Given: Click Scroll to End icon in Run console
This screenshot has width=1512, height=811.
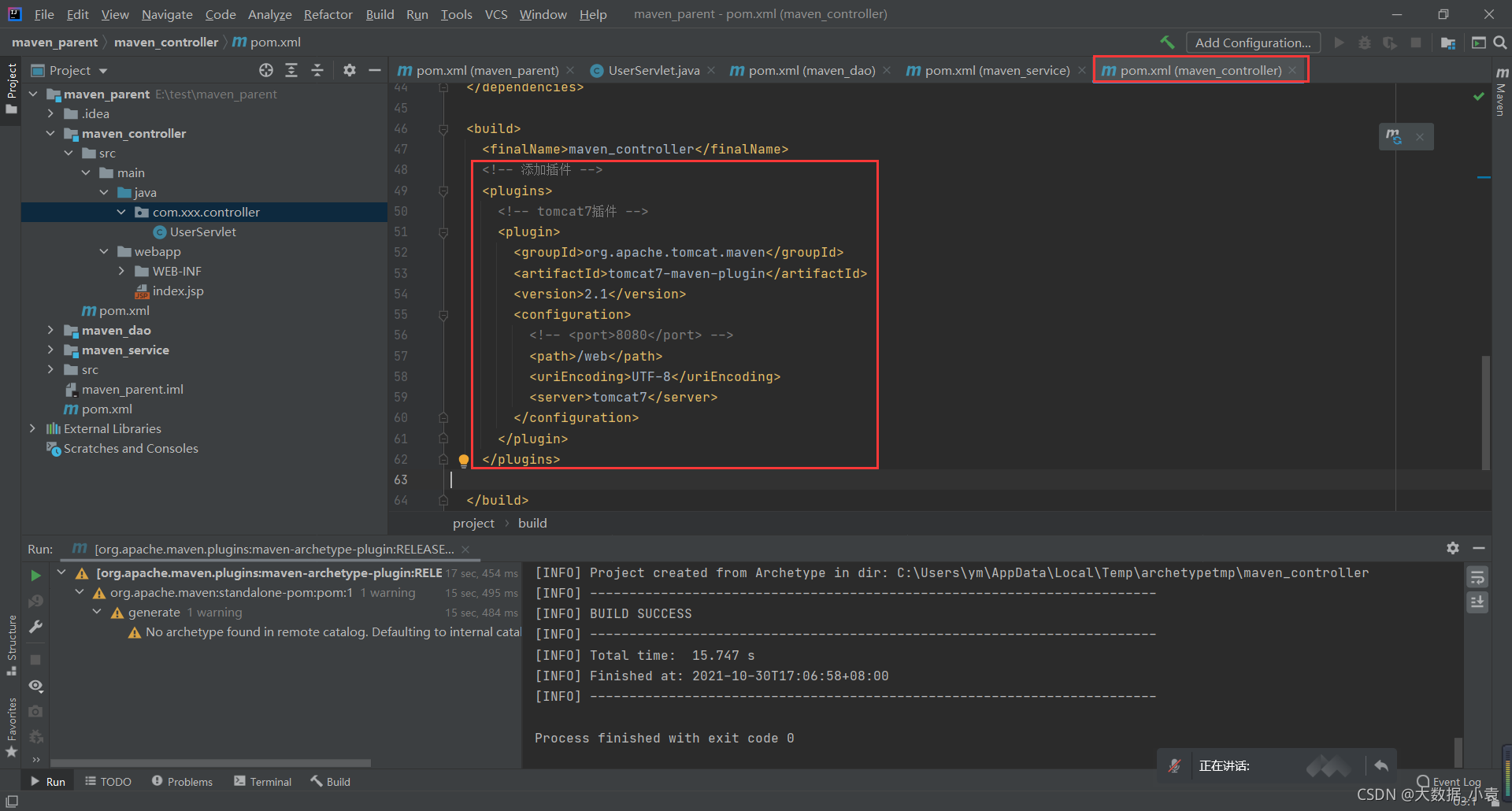Looking at the screenshot, I should [x=1477, y=602].
